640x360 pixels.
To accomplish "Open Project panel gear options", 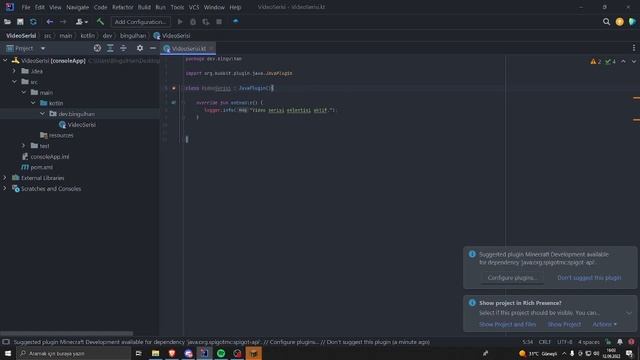I will tap(140, 48).
